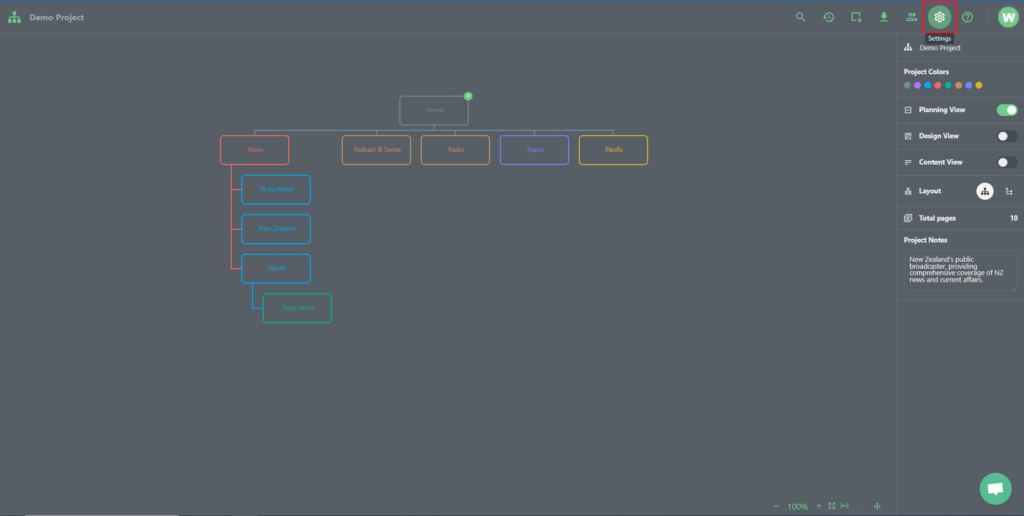The height and width of the screenshot is (516, 1024).
Task: Click the pan/move arrows icon
Action: click(x=877, y=506)
